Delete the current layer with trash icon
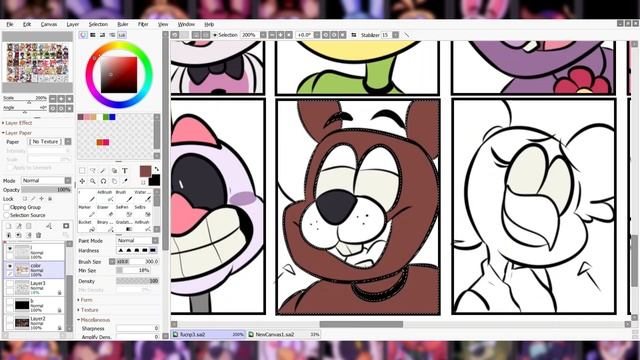The width and height of the screenshot is (640, 360). tap(39, 235)
